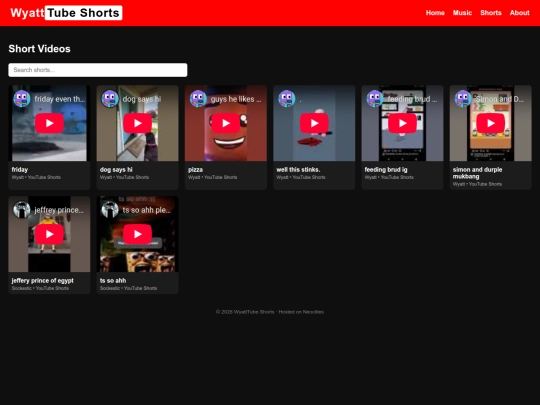Click 'Sockestic • YouTube Shorts' under jeffery prince

tap(40, 288)
